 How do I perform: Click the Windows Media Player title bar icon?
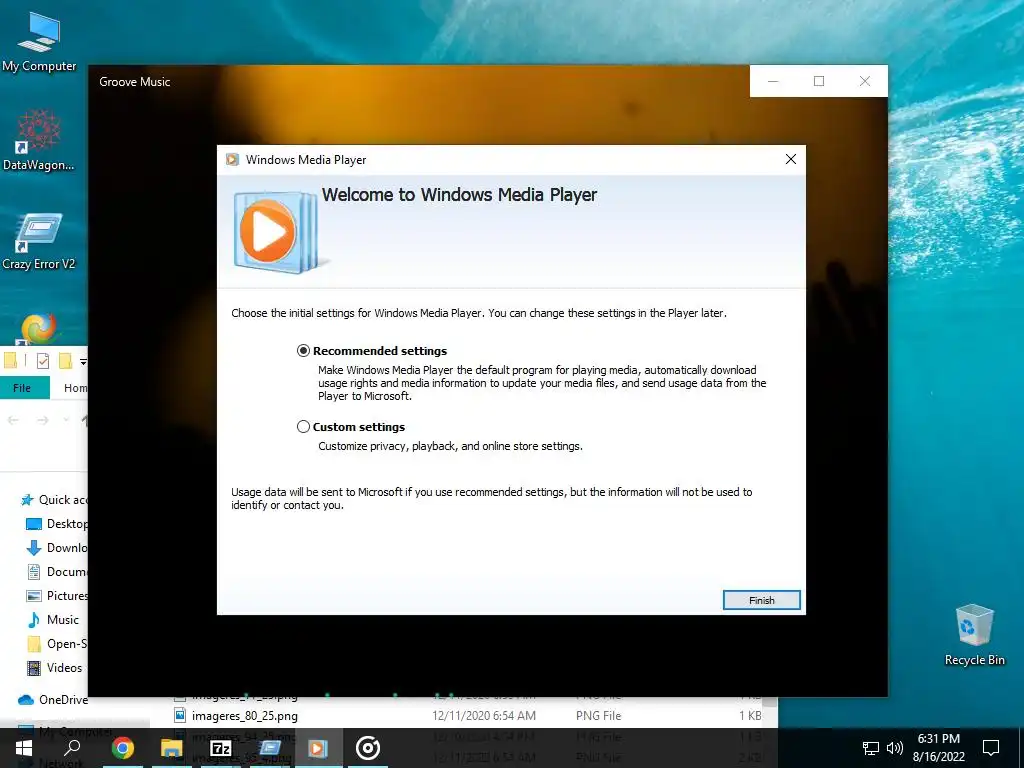(232, 159)
